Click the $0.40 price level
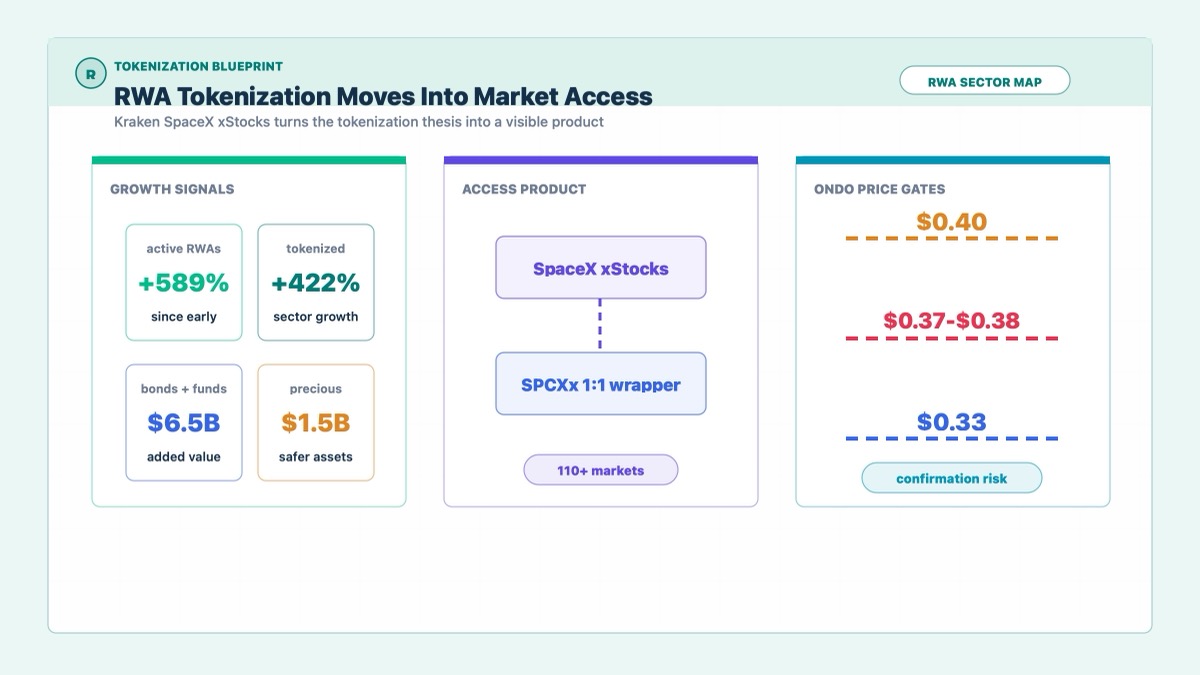Viewport: 1200px width, 675px height. point(952,222)
